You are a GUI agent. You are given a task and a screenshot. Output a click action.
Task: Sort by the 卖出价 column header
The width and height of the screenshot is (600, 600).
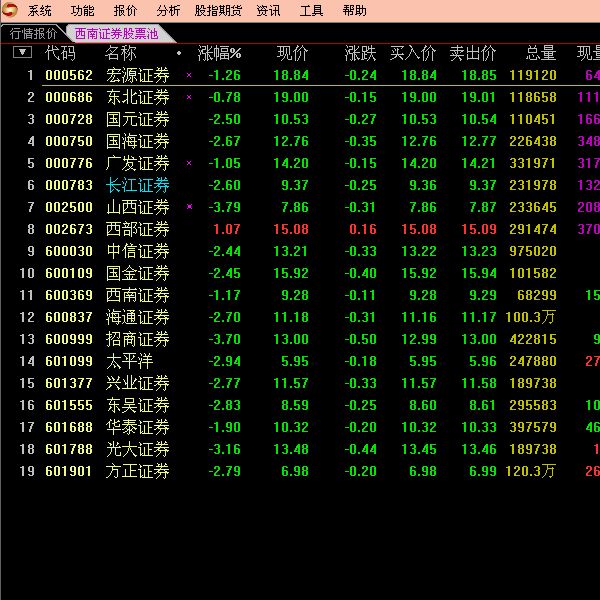tap(473, 53)
